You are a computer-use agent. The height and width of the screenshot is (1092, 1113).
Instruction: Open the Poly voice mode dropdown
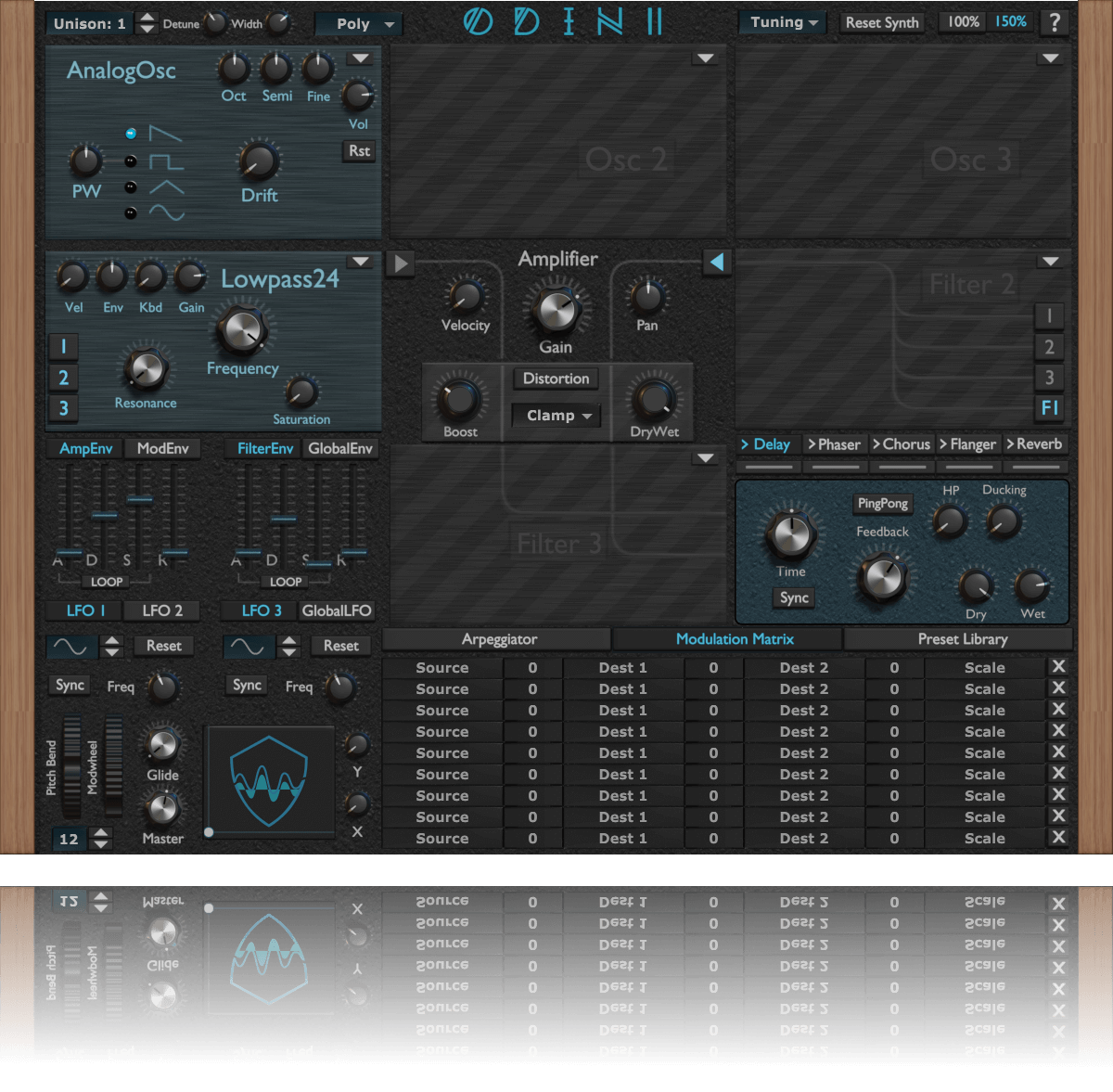point(359,24)
